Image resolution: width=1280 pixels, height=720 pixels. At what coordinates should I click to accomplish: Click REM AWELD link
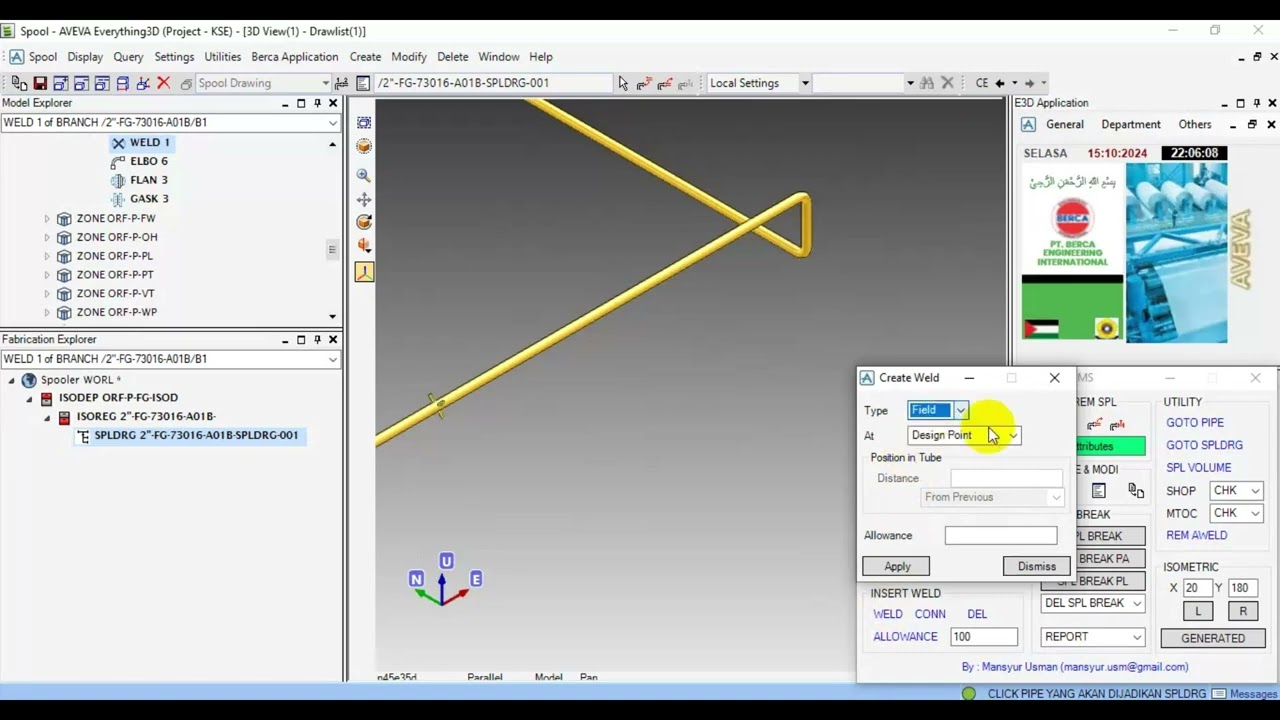coord(1196,535)
